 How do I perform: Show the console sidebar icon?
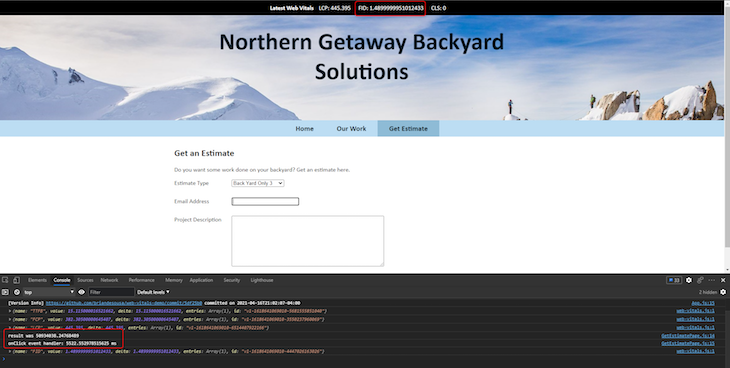point(5,292)
